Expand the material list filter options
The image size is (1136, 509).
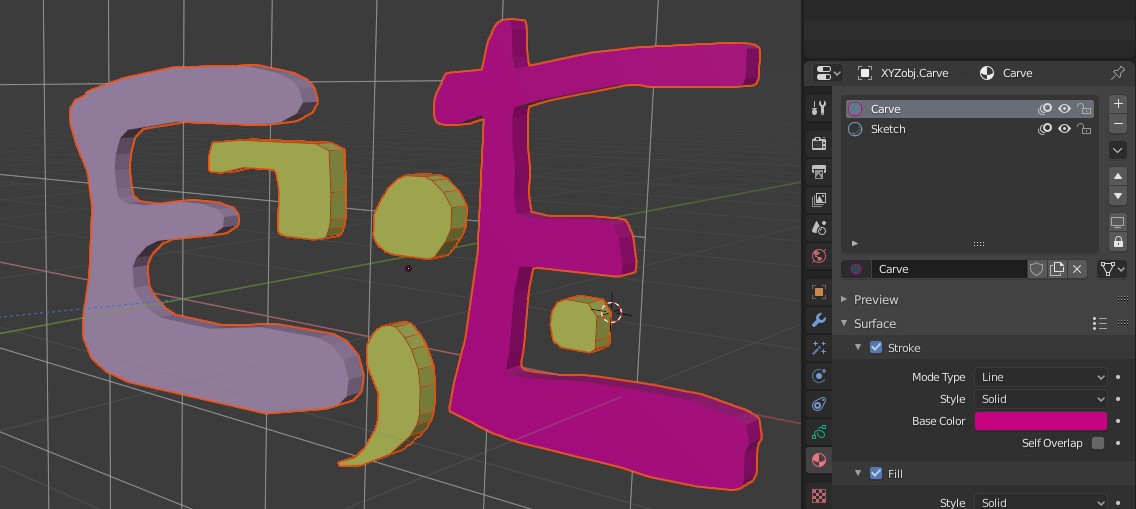855,243
